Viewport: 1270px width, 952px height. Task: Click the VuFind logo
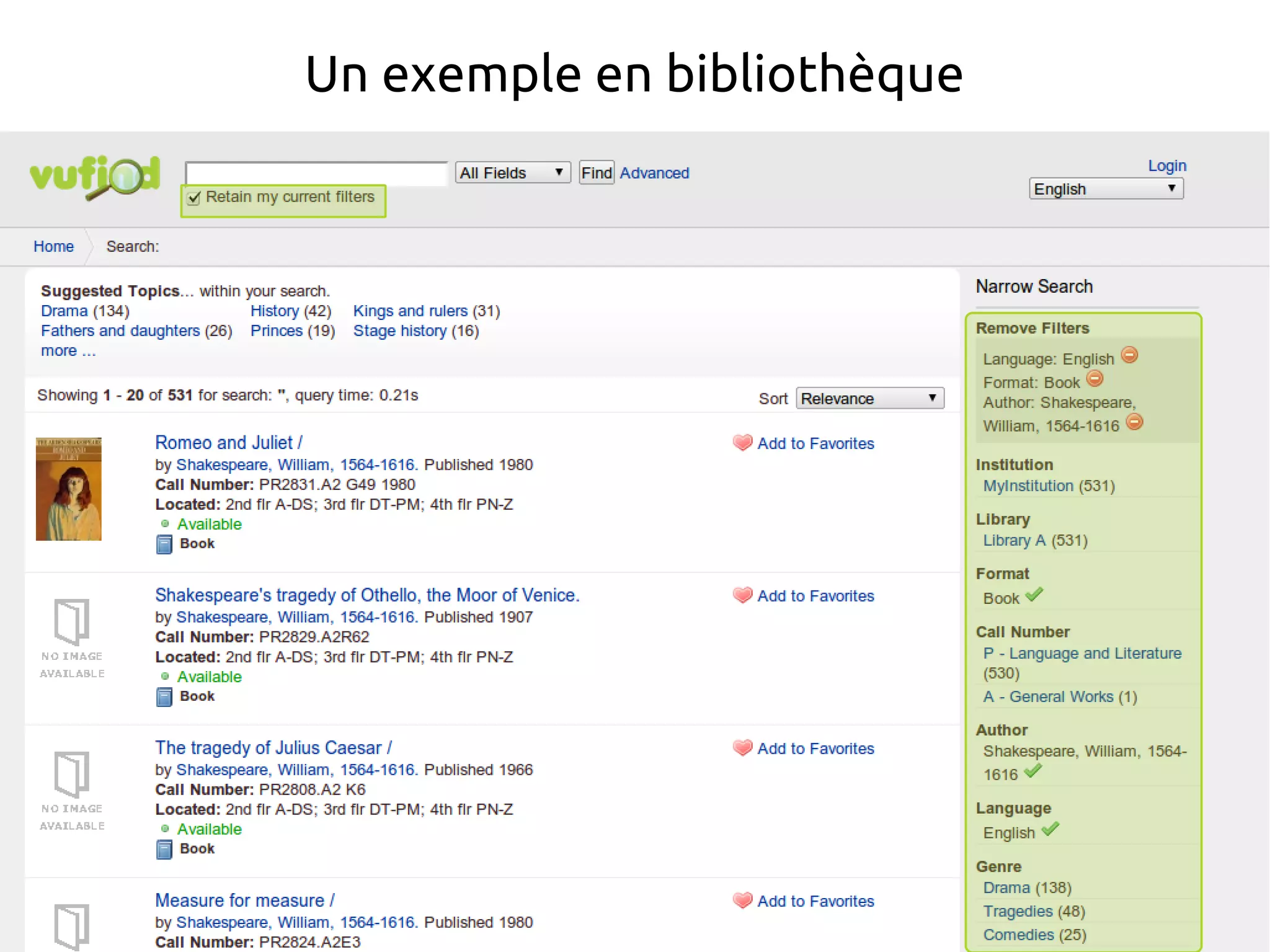pos(95,179)
